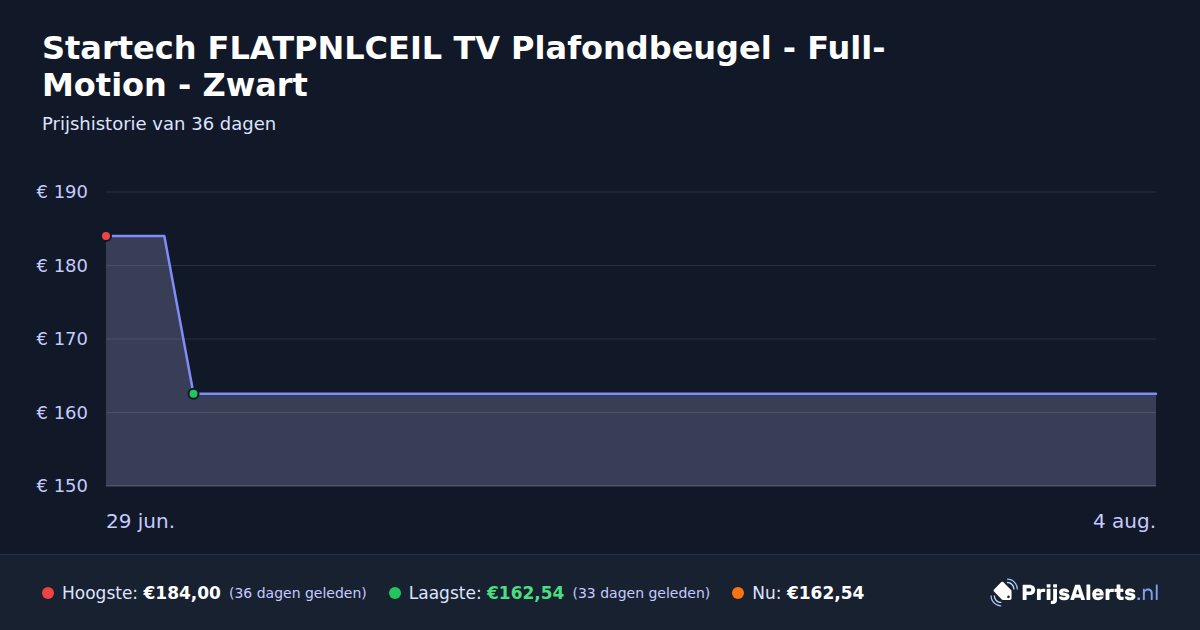1200x630 pixels.
Task: Click the 4 aug. end date label
Action: [x=1124, y=522]
